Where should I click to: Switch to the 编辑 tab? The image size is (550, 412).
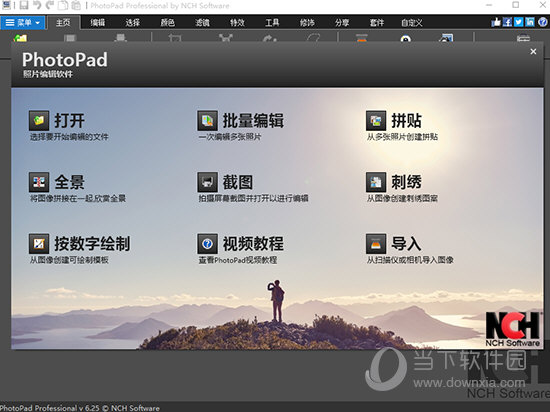98,23
